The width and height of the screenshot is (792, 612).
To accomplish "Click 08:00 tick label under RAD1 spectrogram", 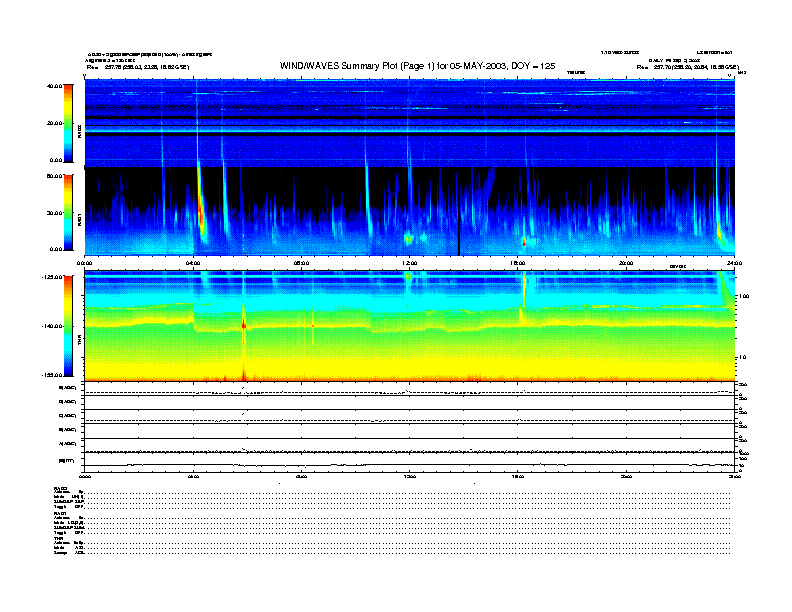I will tap(301, 263).
